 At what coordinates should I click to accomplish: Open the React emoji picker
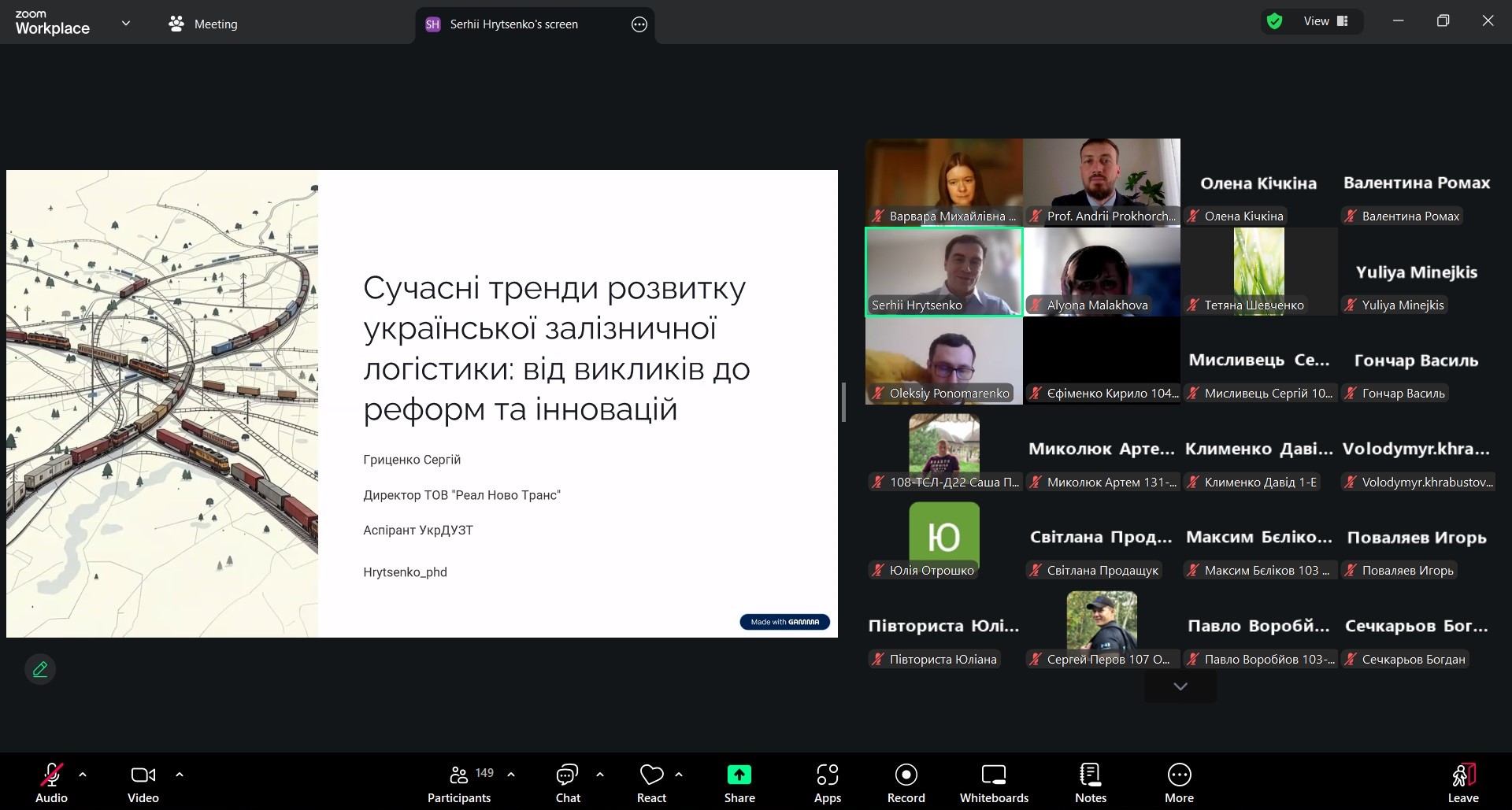651,782
